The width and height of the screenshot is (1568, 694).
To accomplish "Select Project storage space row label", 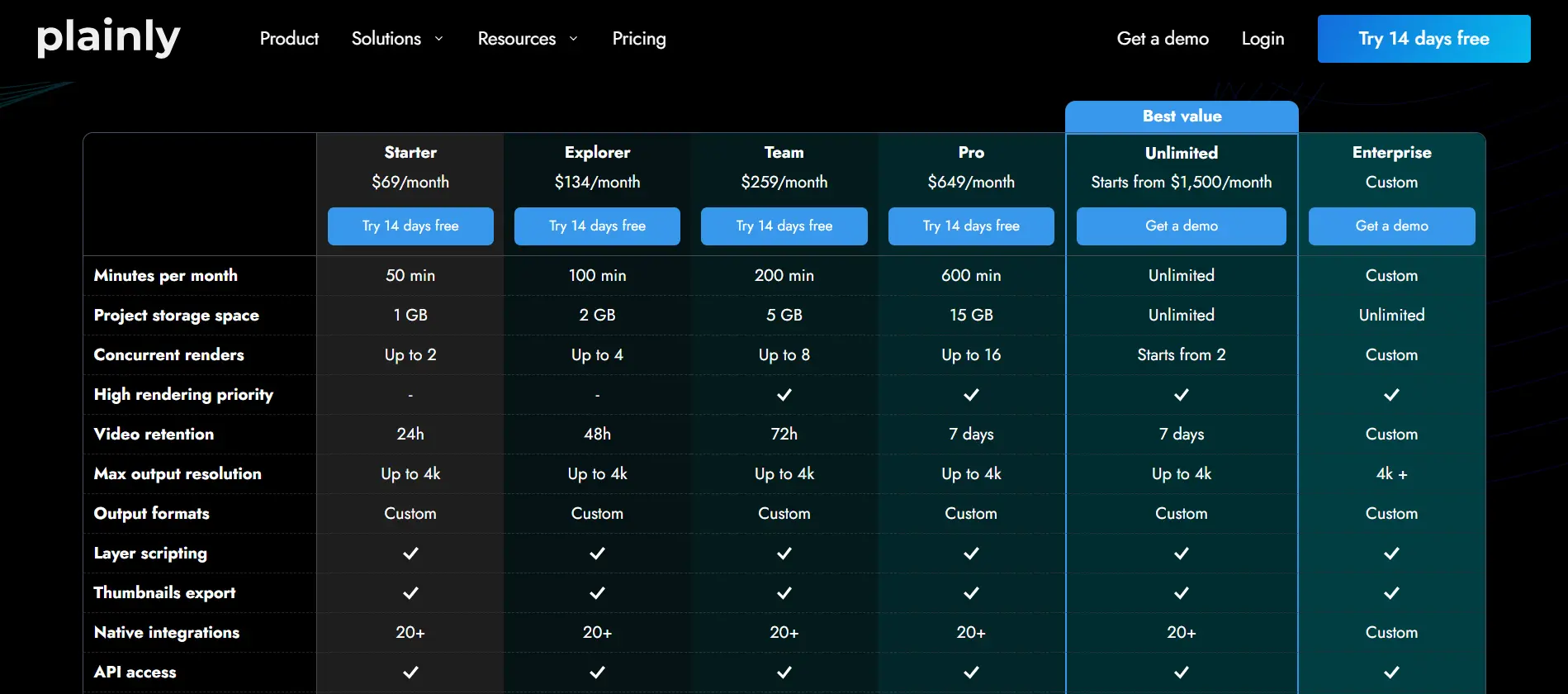I will (177, 315).
